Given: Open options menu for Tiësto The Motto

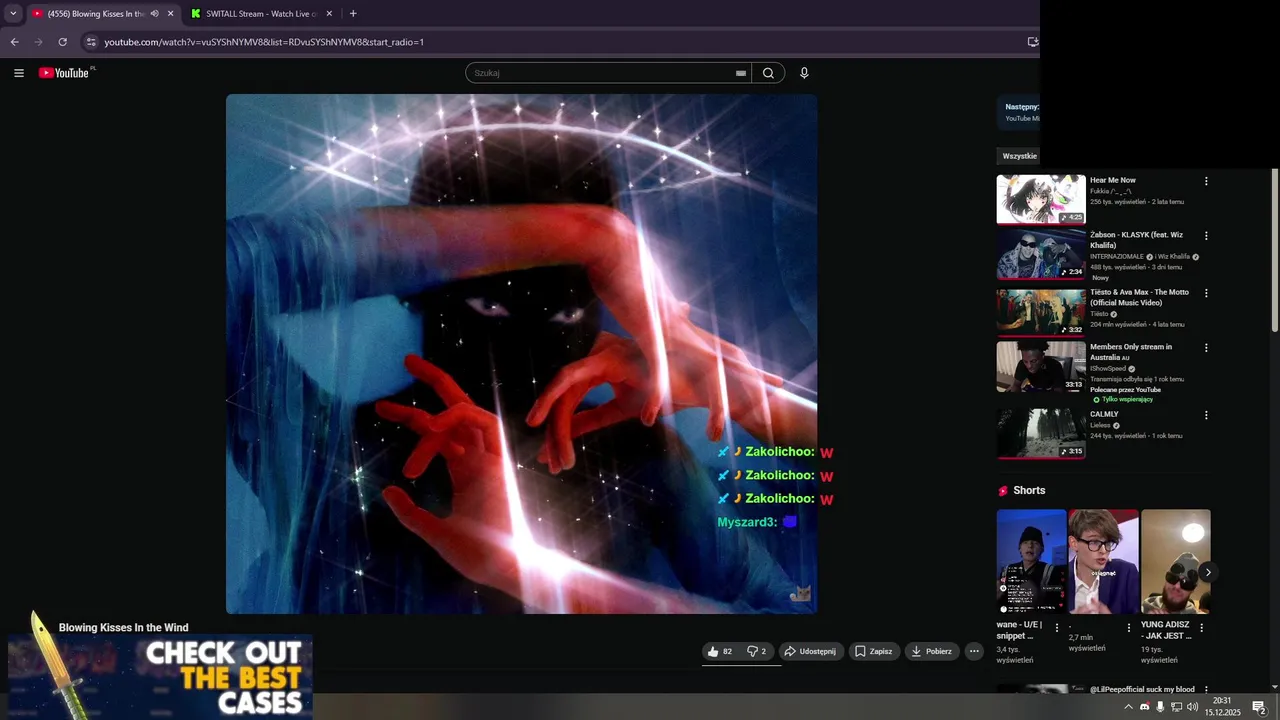Looking at the screenshot, I should click(x=1206, y=293).
